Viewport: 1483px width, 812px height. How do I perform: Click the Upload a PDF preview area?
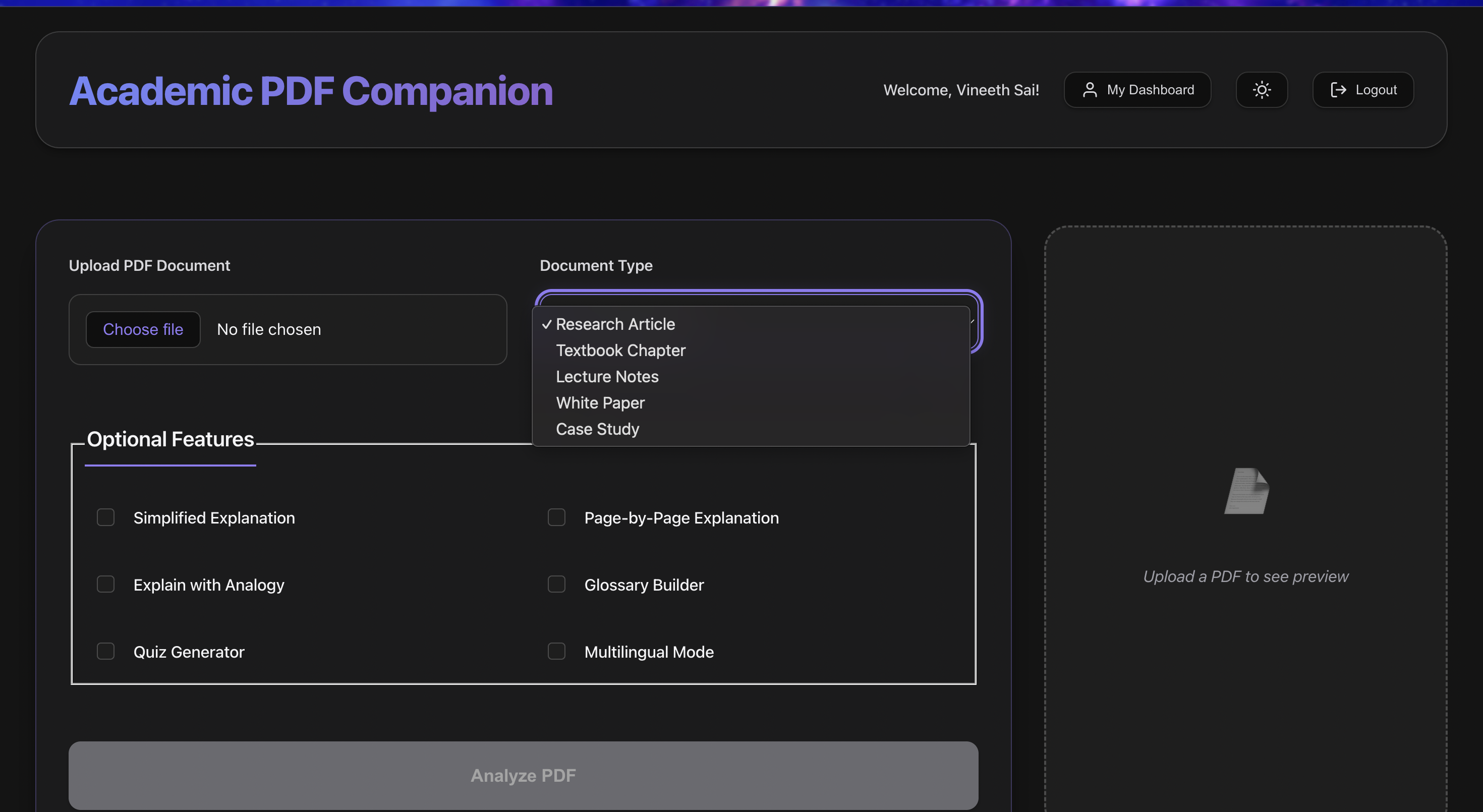click(x=1245, y=576)
